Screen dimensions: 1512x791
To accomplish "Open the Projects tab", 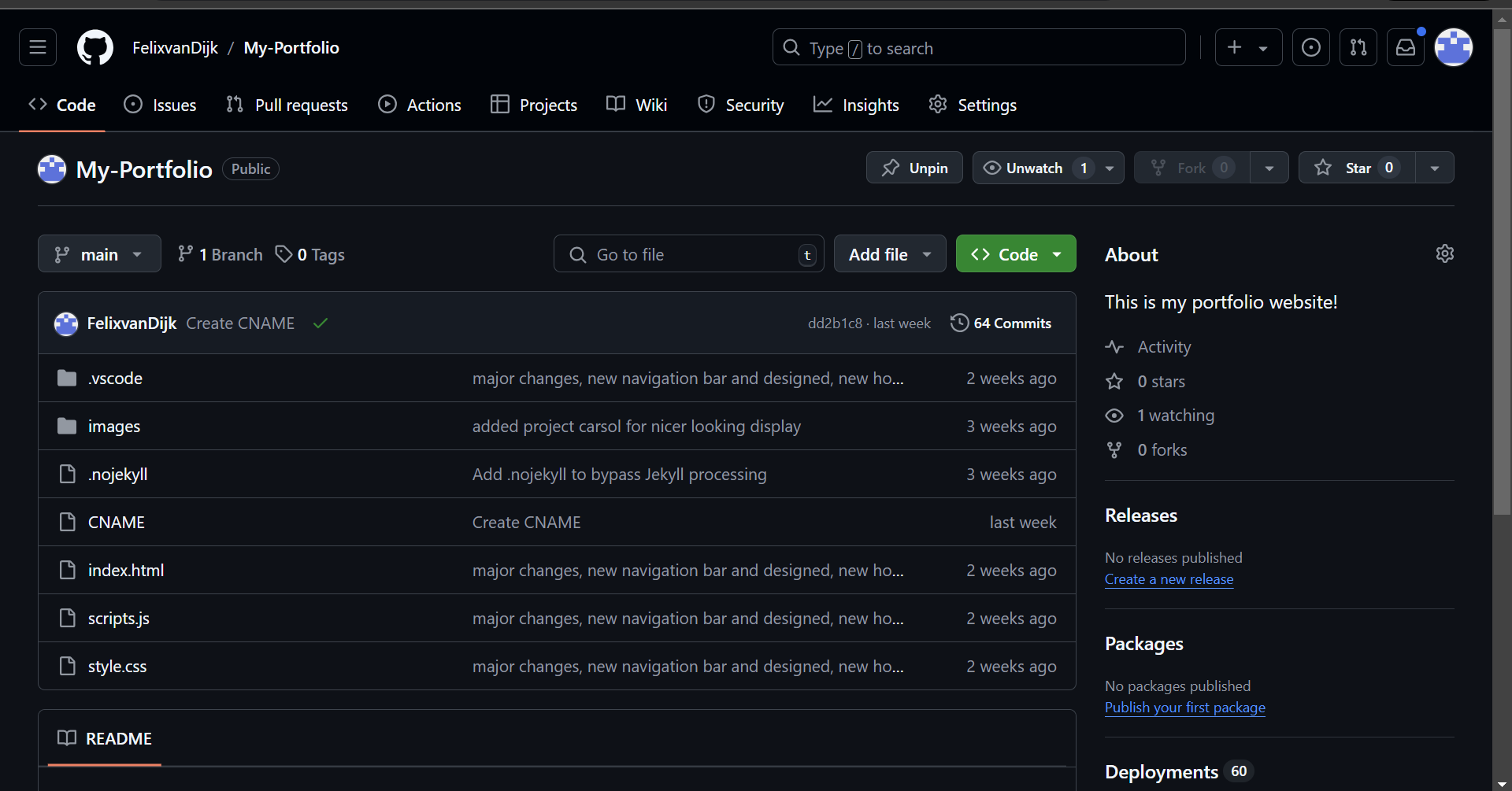I will pyautogui.click(x=534, y=105).
